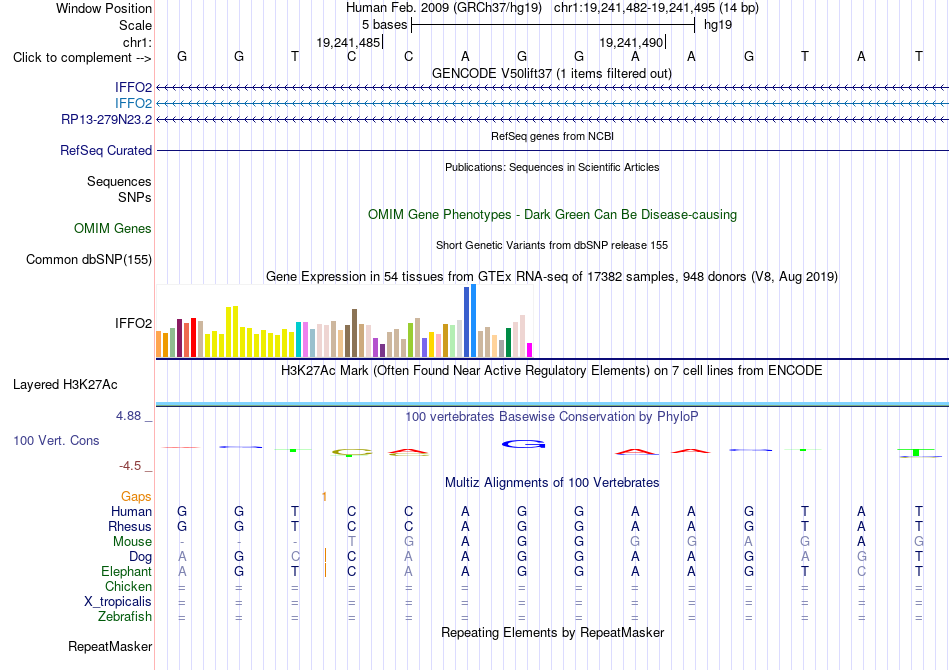950x670 pixels.
Task: Click the 'Click to complement -->' label
Action: (82, 58)
